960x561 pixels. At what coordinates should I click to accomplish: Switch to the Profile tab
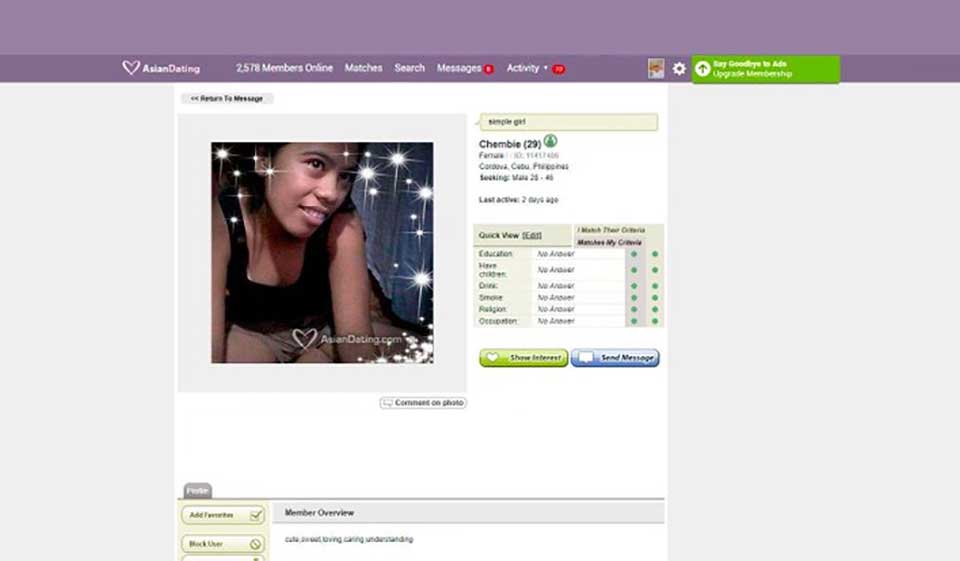[x=197, y=490]
